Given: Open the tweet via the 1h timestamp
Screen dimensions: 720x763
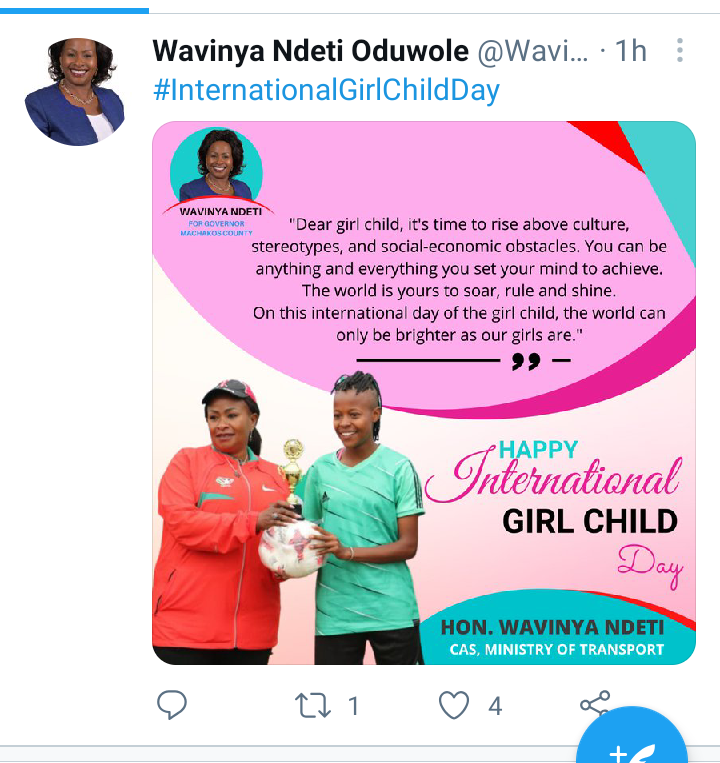Looking at the screenshot, I should tap(630, 51).
